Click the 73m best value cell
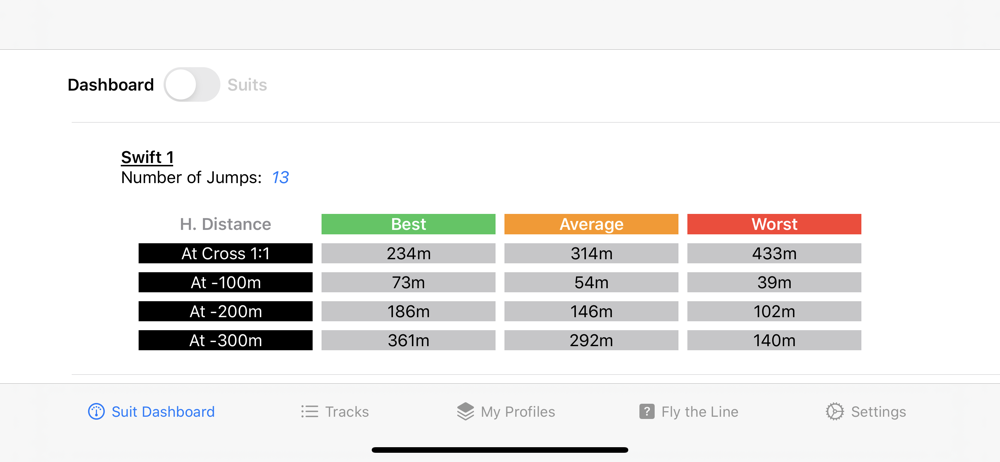This screenshot has height=462, width=1000. point(408,282)
